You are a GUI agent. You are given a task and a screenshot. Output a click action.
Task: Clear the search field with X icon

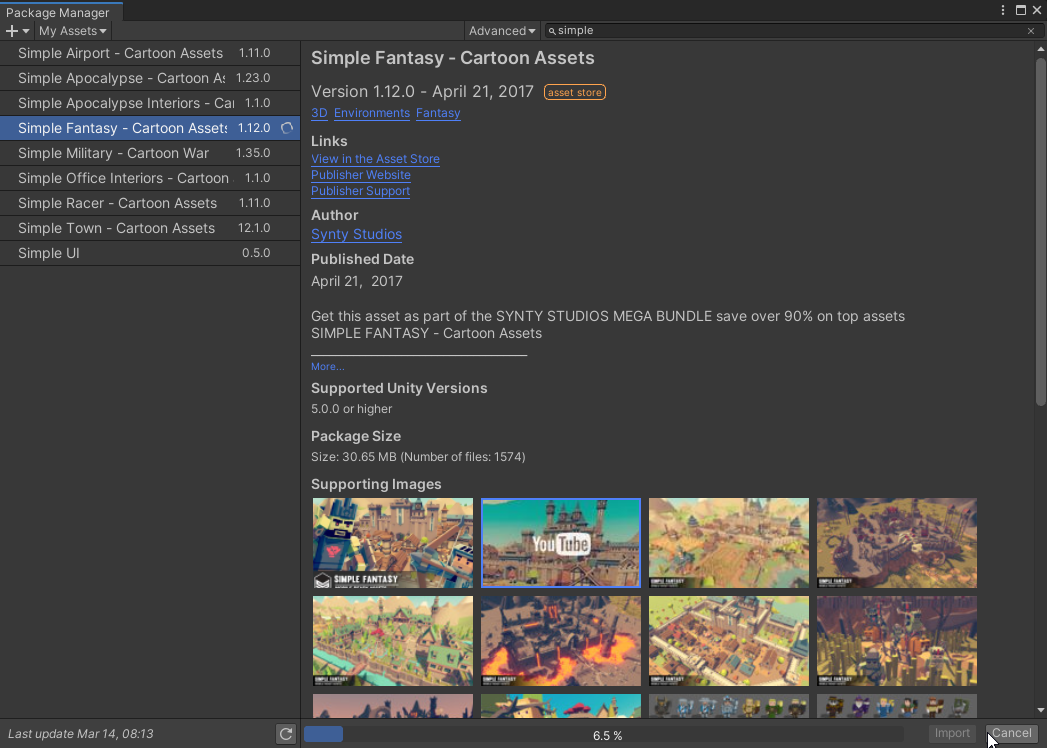[1031, 31]
